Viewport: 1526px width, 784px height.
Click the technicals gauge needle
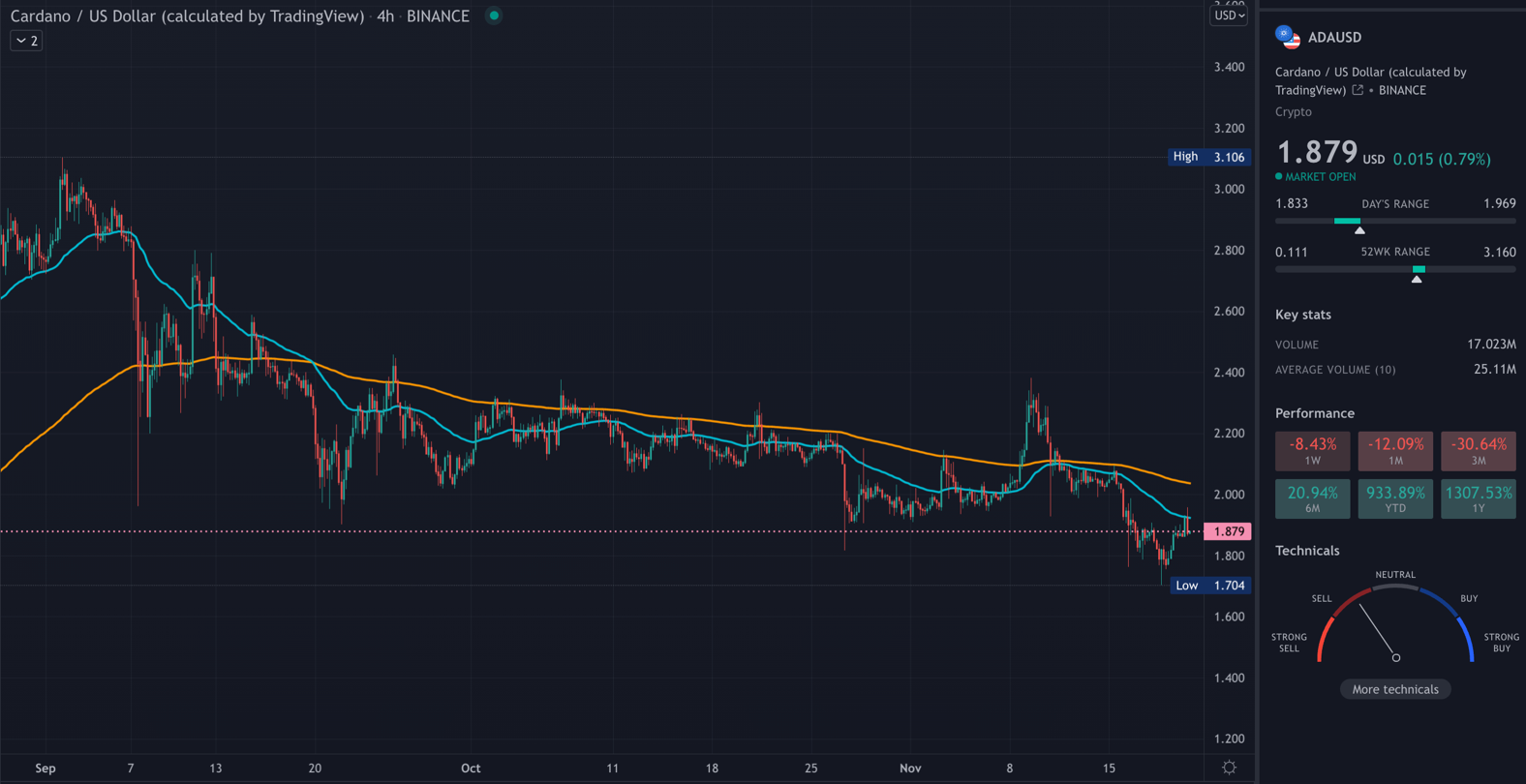coord(1378,631)
